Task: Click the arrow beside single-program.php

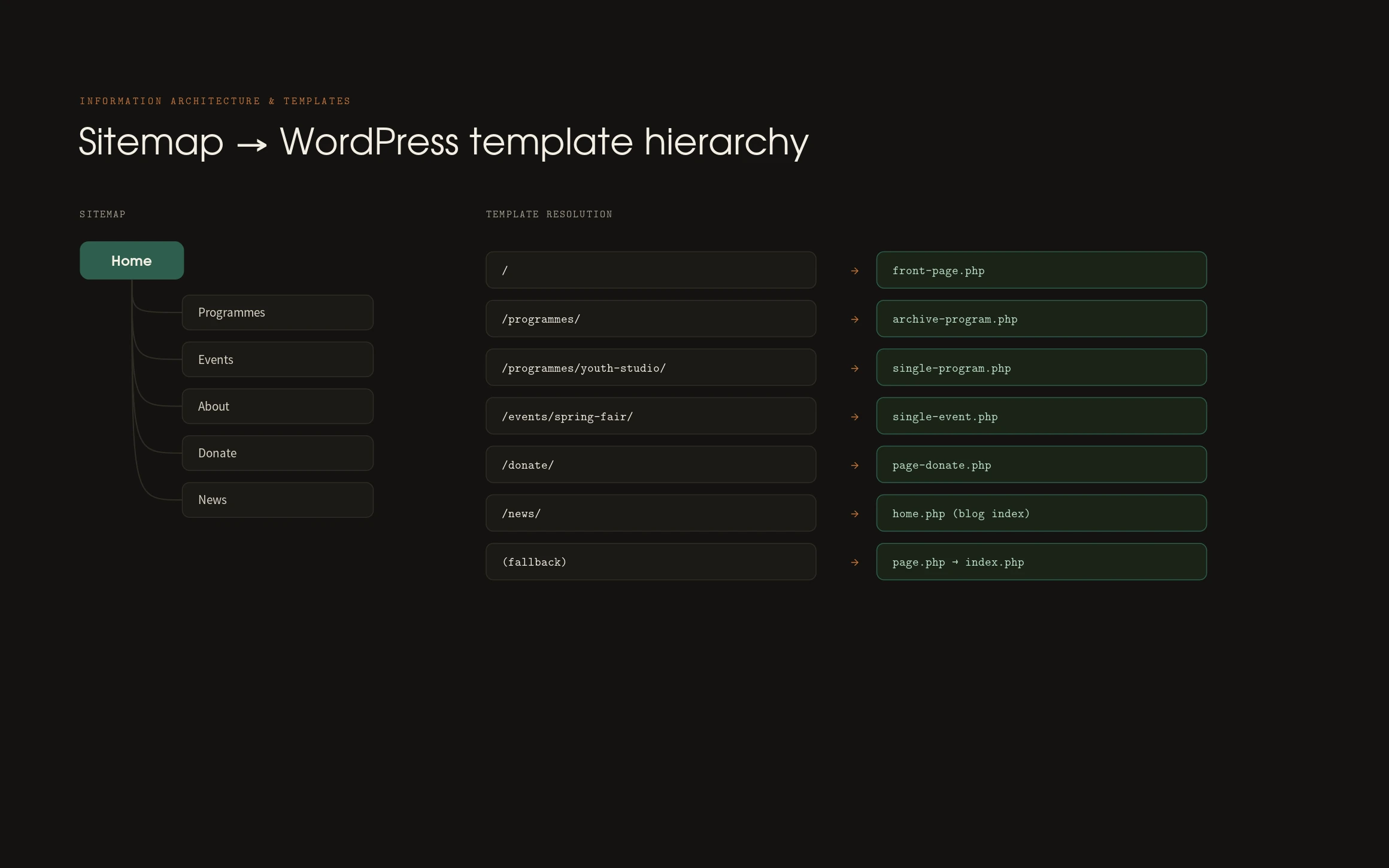Action: click(x=855, y=369)
